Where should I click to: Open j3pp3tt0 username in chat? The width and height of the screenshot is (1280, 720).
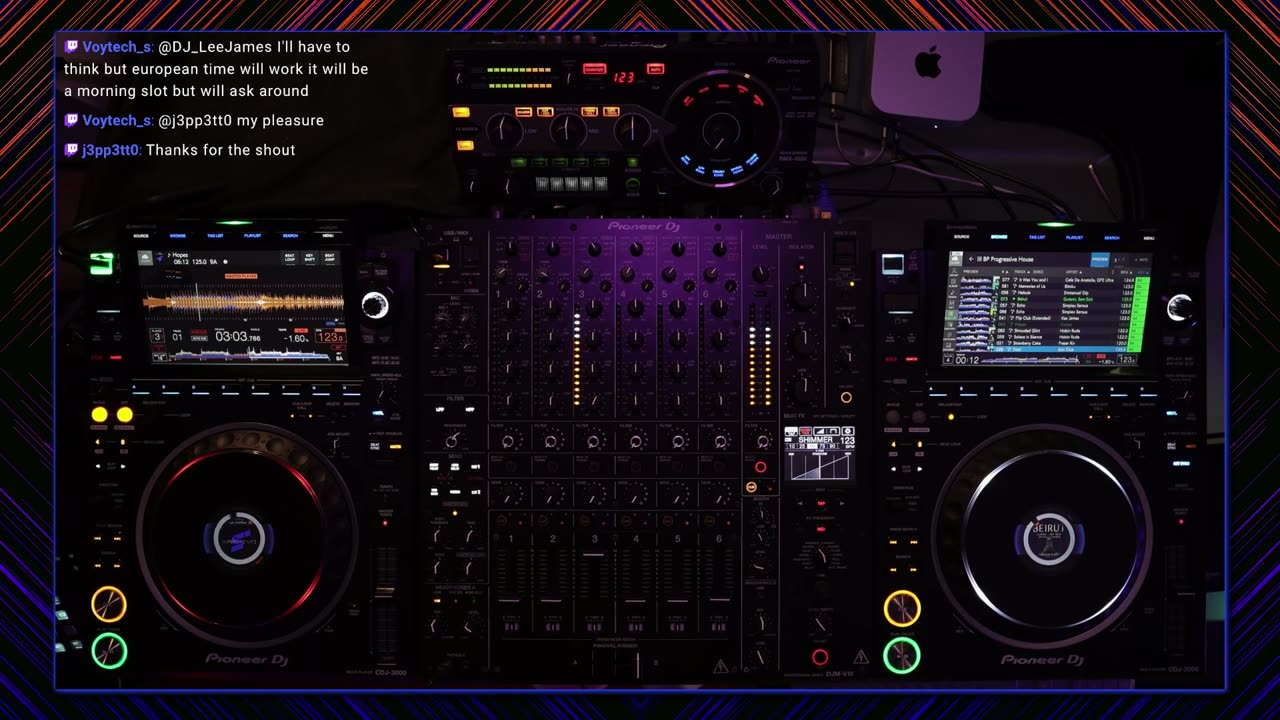pos(111,150)
